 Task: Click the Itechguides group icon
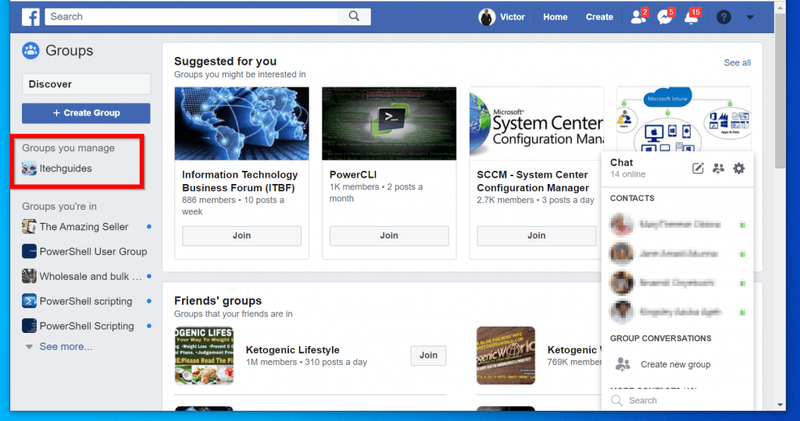29,168
